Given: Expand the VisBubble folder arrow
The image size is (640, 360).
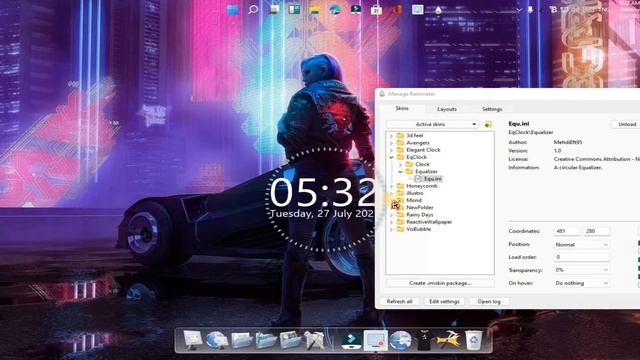Looking at the screenshot, I should pyautogui.click(x=391, y=229).
